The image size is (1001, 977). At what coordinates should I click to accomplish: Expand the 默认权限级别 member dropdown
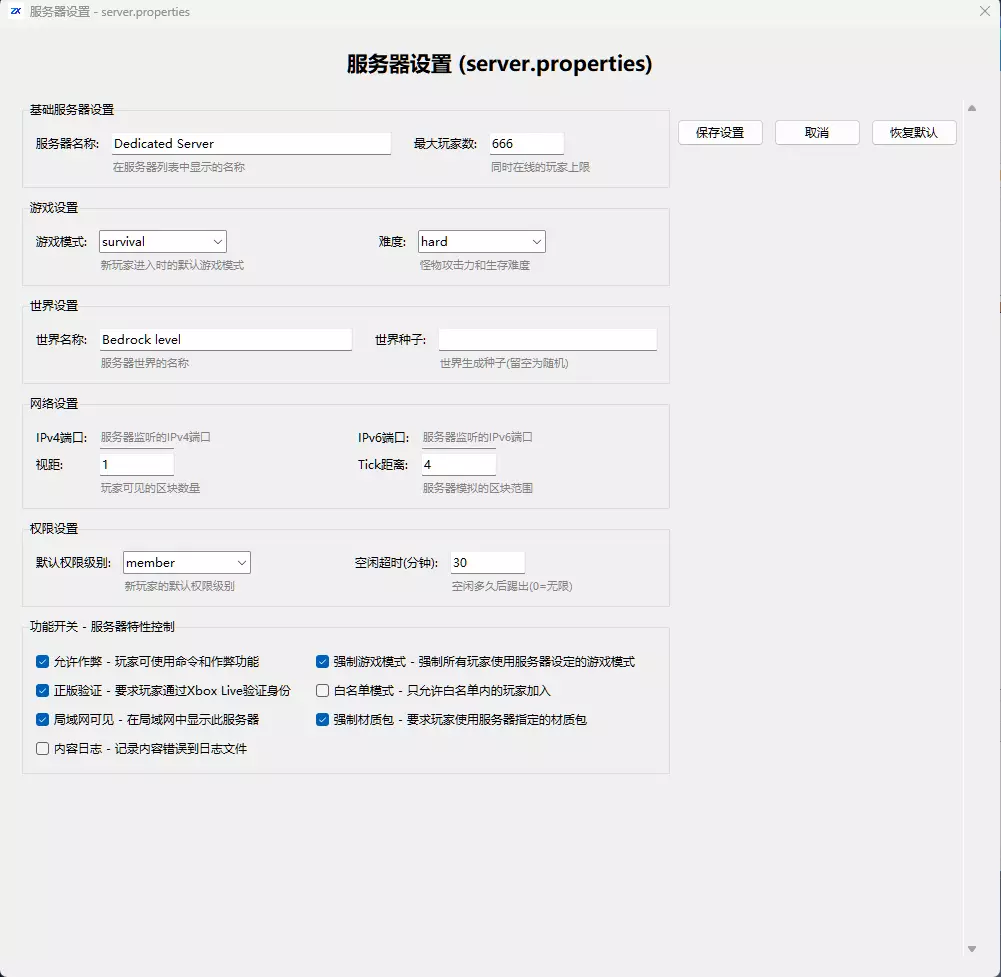tap(187, 563)
